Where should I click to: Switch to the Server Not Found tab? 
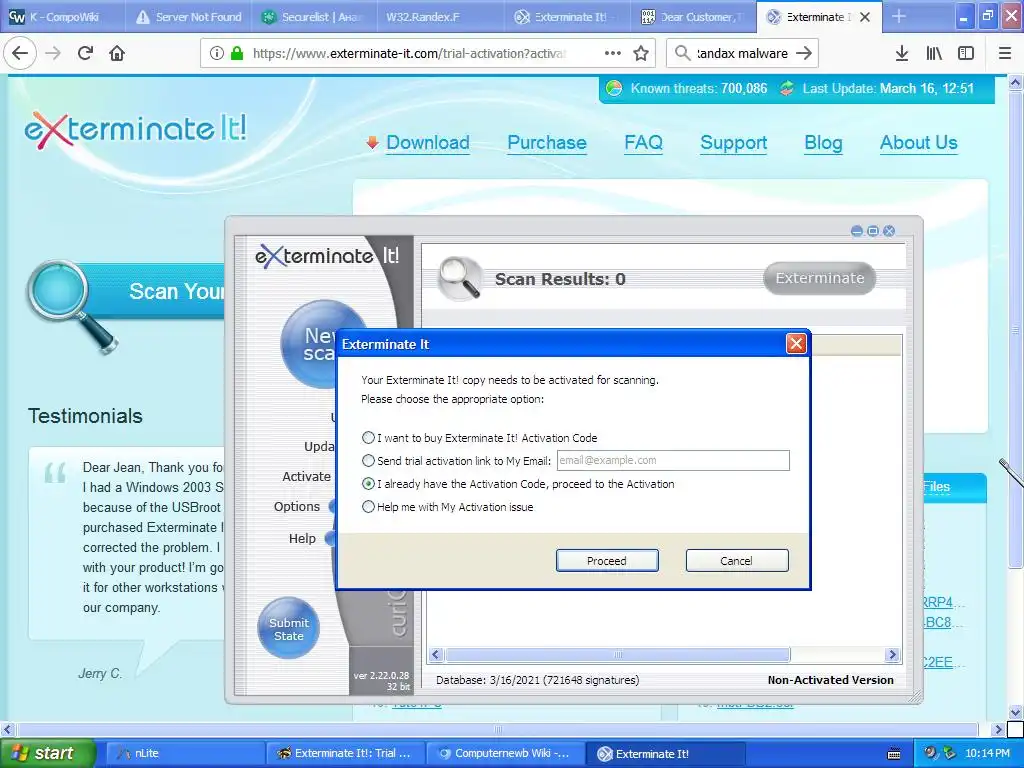[188, 17]
